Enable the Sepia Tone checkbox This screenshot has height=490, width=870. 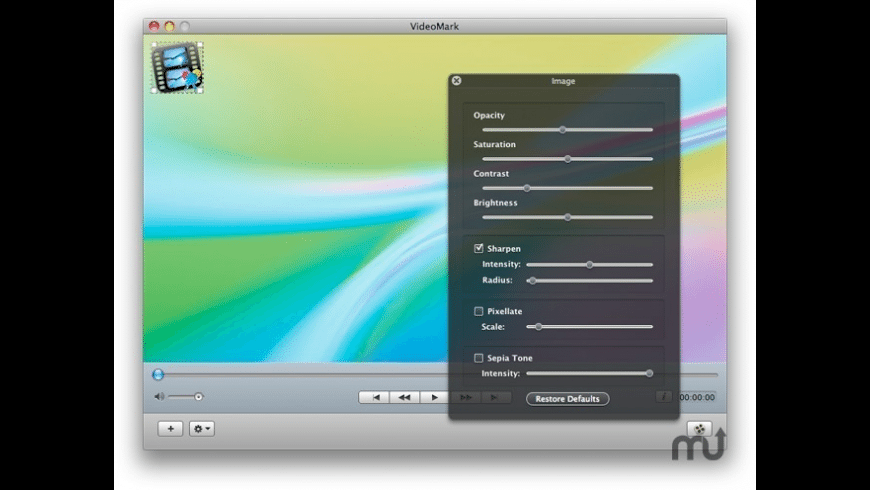(479, 358)
